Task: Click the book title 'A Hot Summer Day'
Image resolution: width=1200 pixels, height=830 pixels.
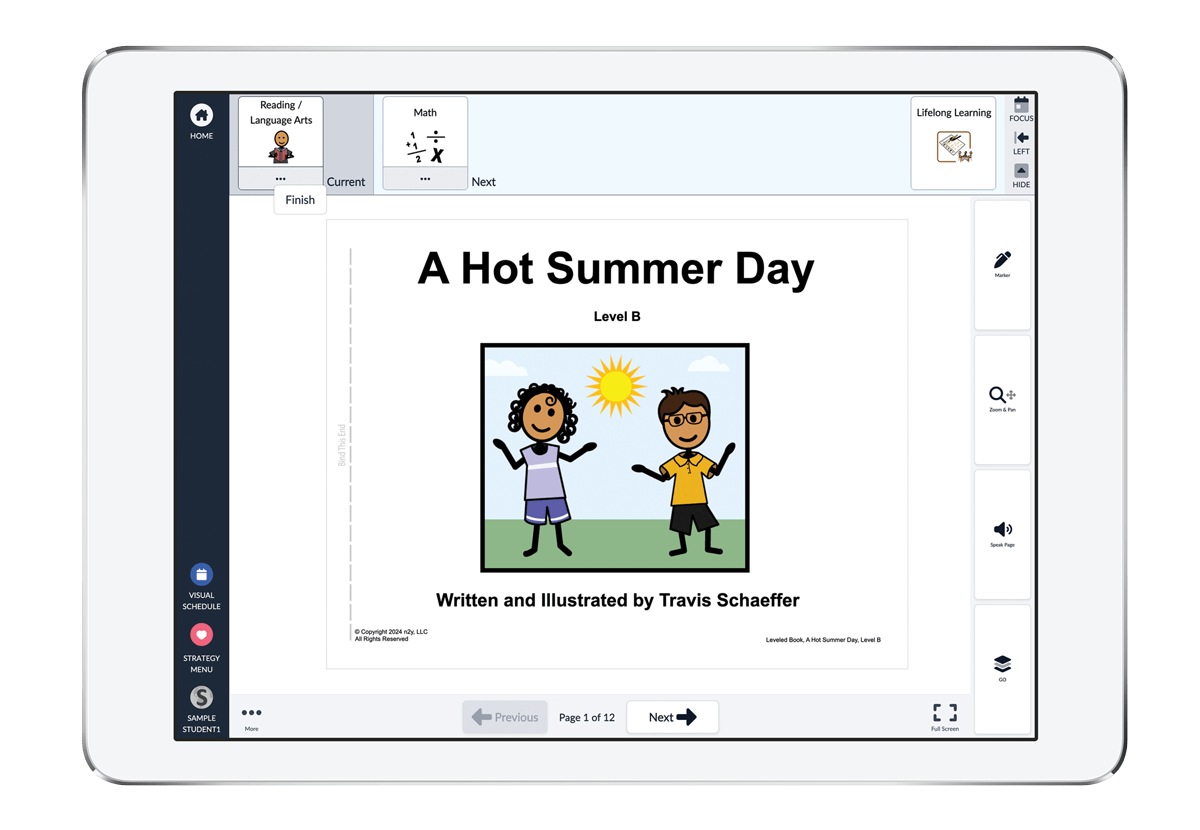Action: [616, 269]
